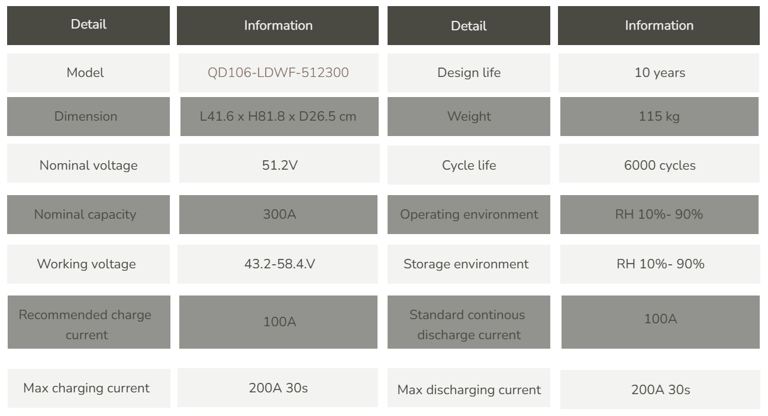Click the QD106-LDWF-512300 model link
This screenshot has height=416, width=768.
[x=278, y=73]
